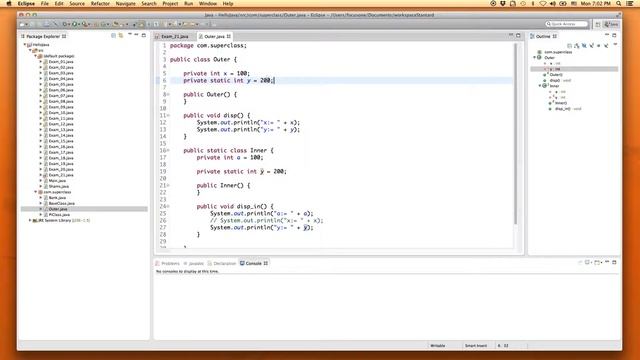Screen dimensions: 640x360
Task: Collapse the Outer class in Outline
Action: (534, 58)
